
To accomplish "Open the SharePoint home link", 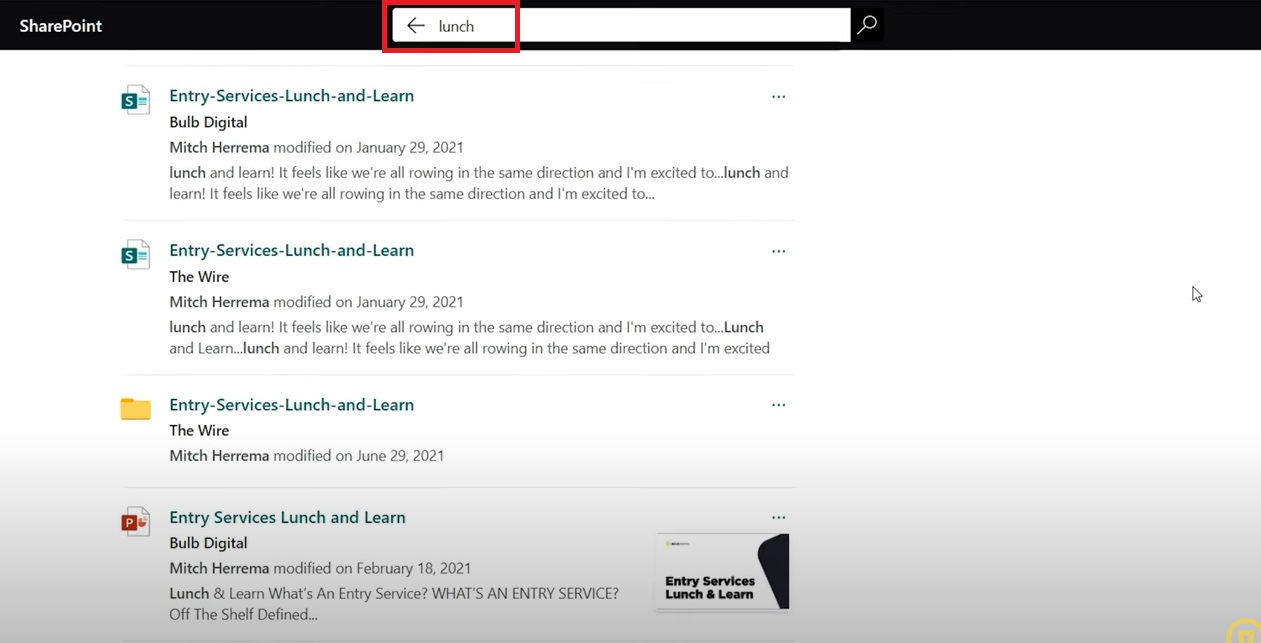I will [61, 26].
